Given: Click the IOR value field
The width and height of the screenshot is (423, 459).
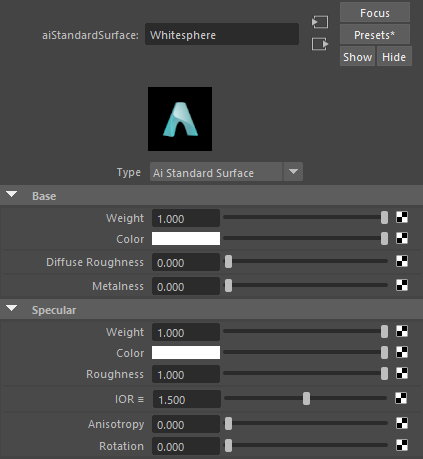Looking at the screenshot, I should (187, 399).
